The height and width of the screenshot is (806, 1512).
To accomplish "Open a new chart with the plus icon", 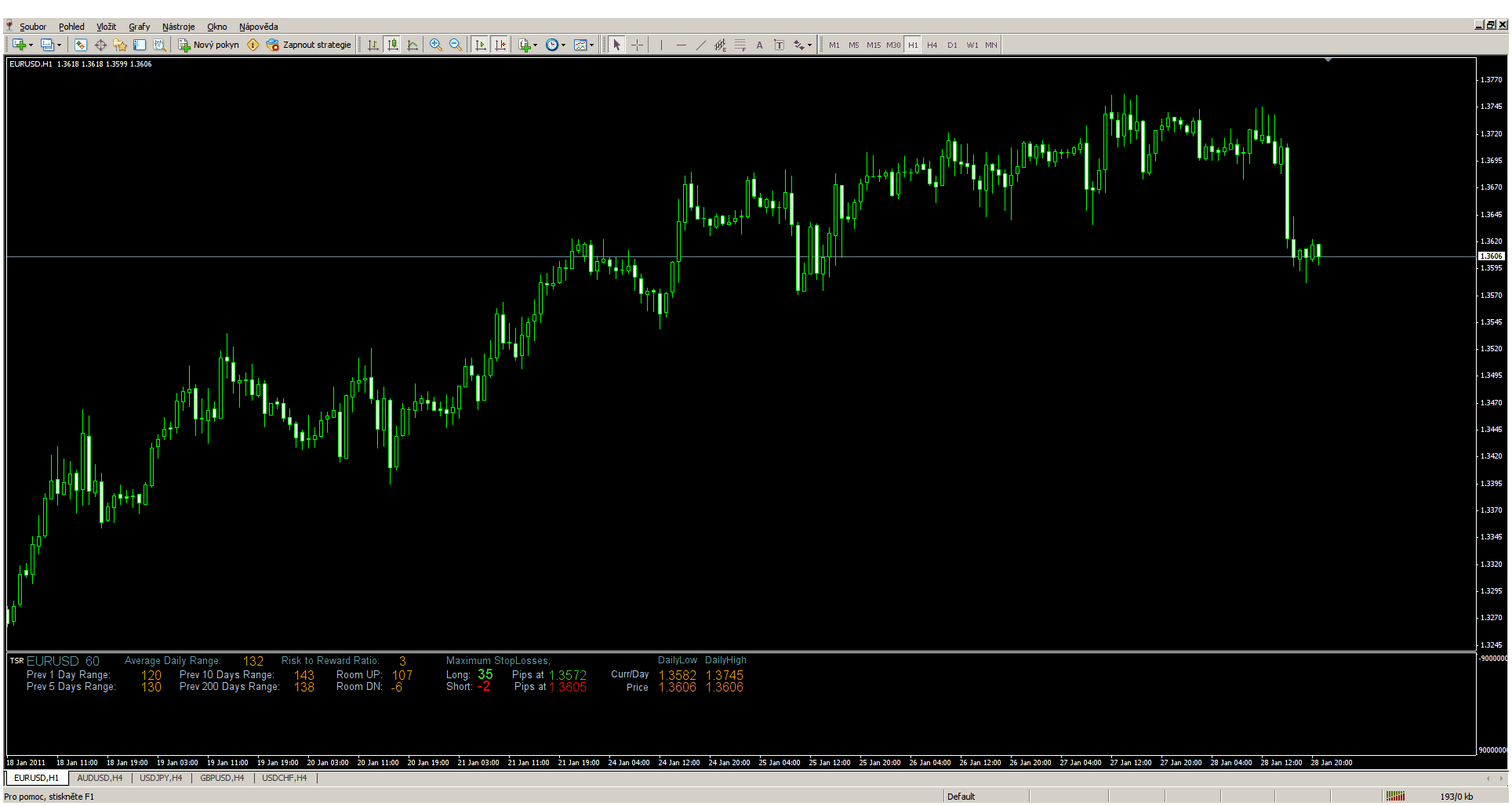I will click(19, 45).
